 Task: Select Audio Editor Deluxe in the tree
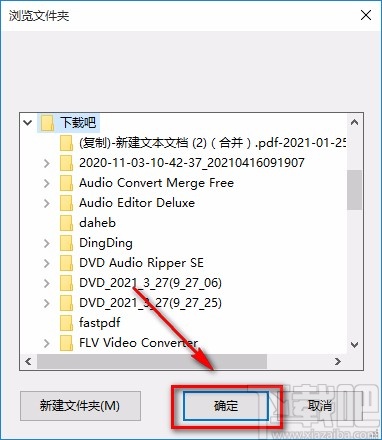coord(137,203)
